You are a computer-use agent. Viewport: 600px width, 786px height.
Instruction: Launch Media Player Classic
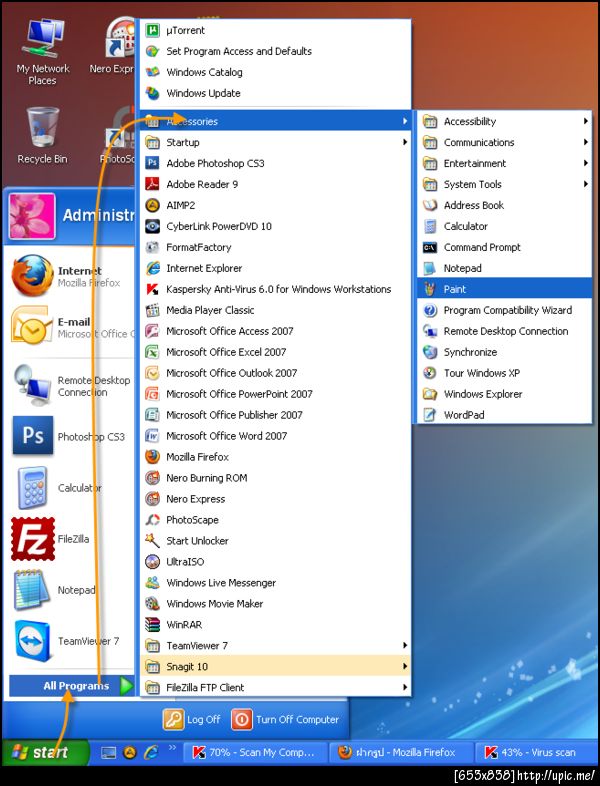[275, 310]
